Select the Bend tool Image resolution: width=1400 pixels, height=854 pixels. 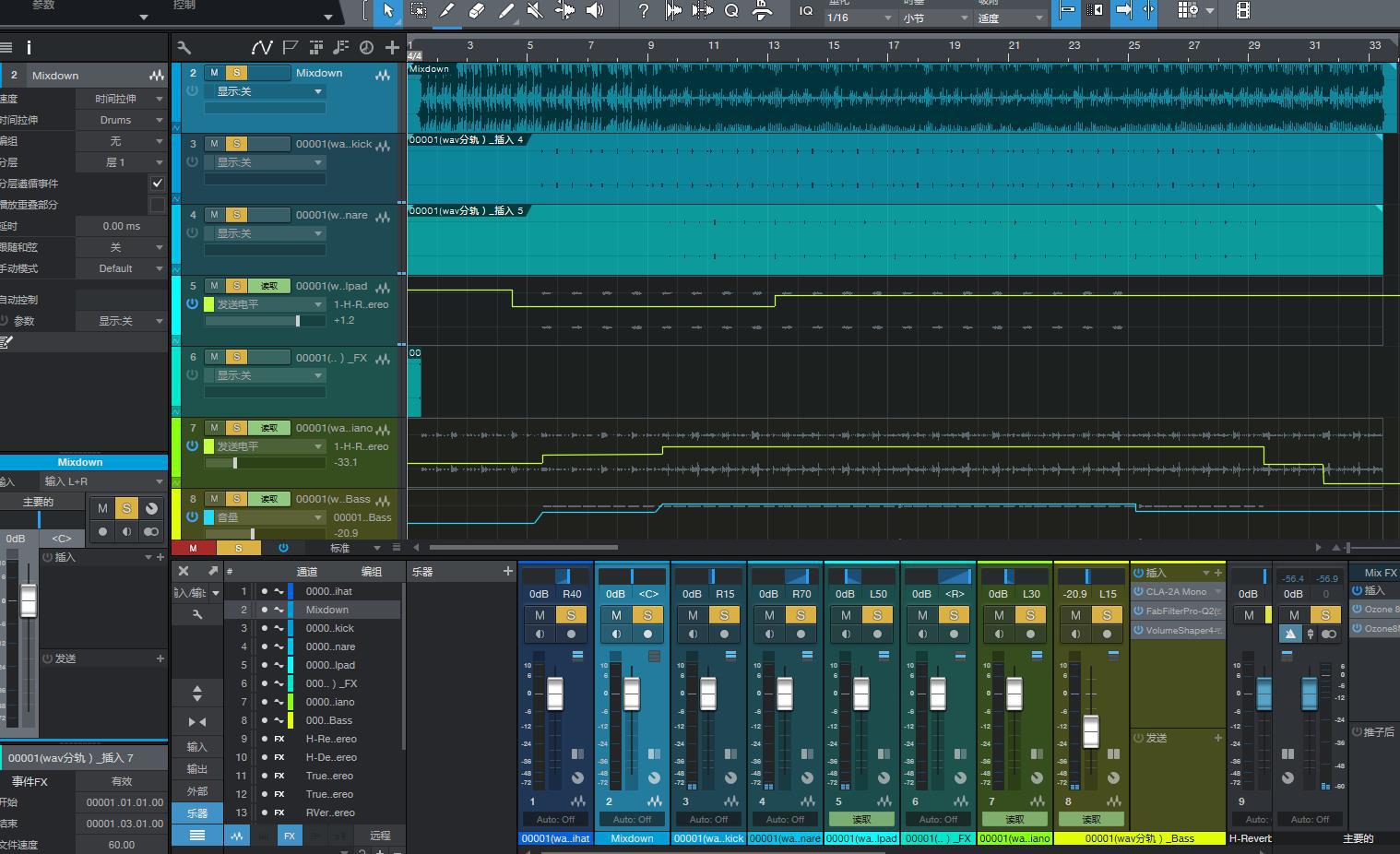click(x=564, y=10)
